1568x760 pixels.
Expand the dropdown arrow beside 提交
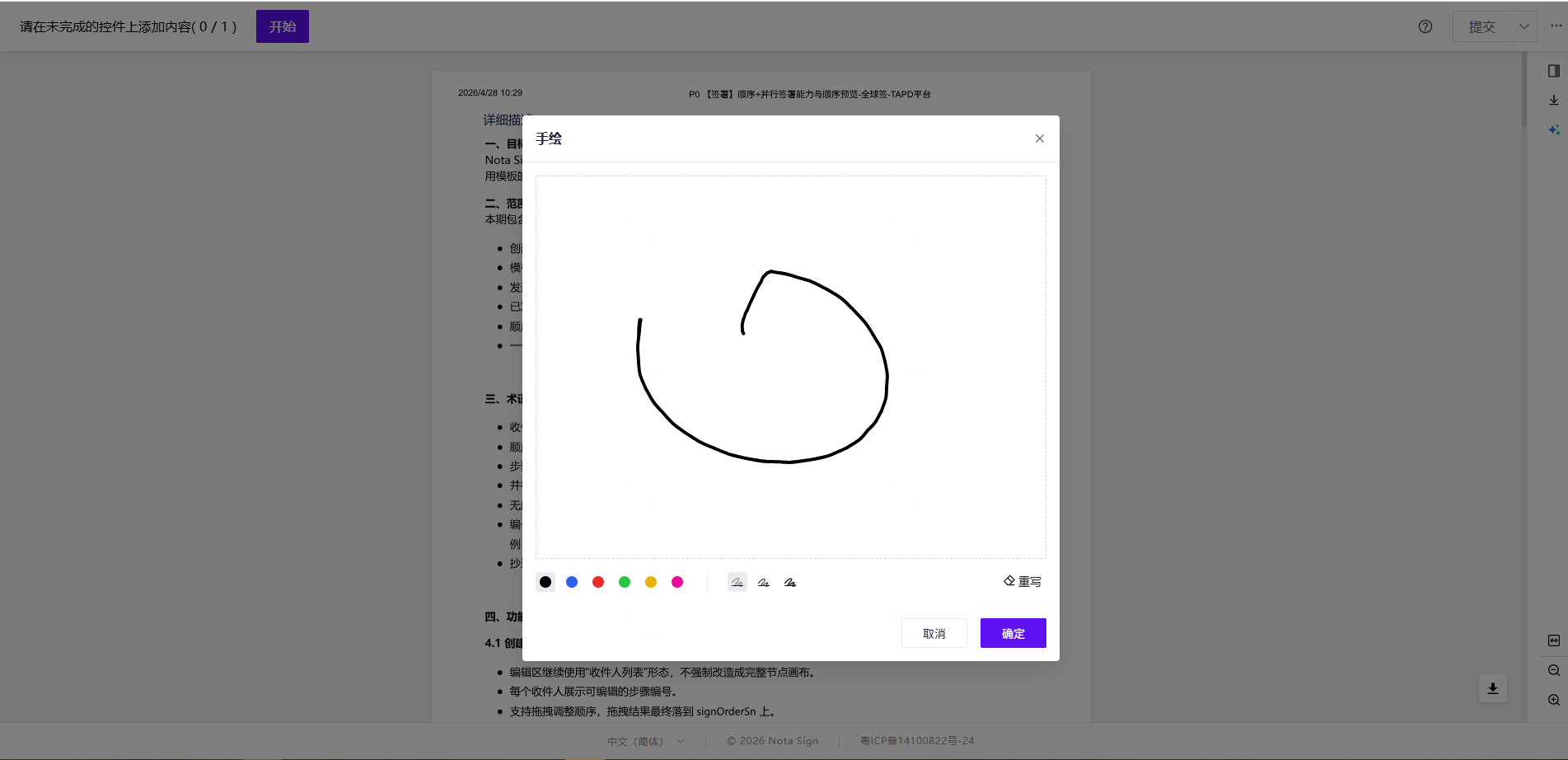1524,27
